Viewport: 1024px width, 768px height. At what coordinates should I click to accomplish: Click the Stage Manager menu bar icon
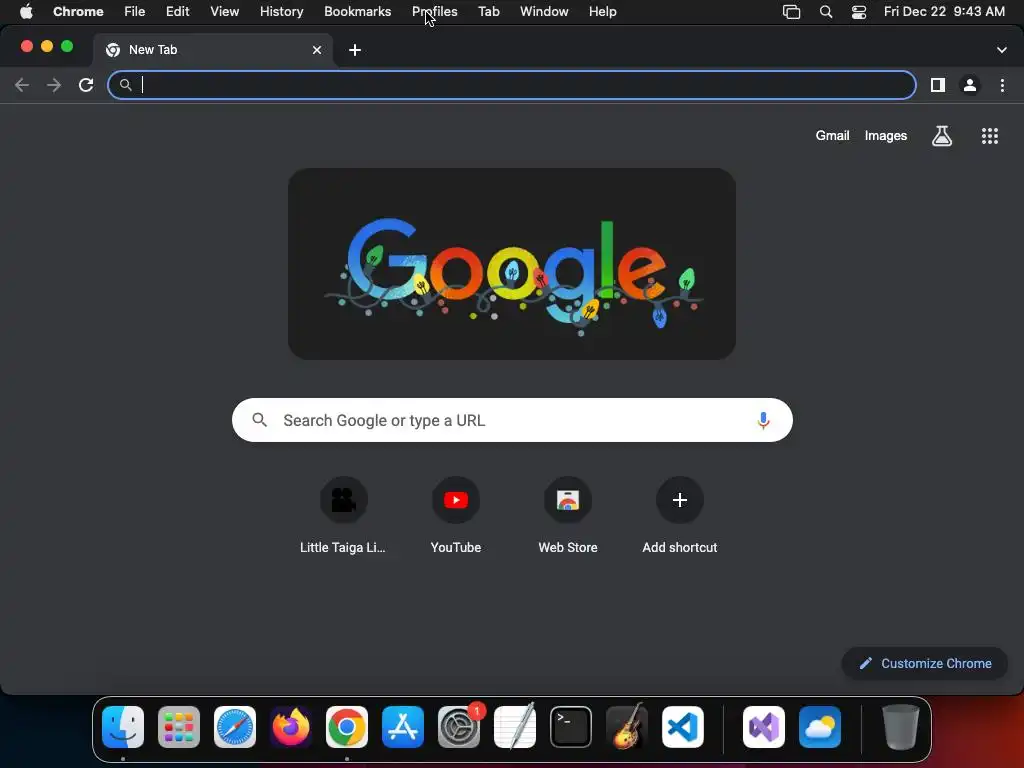(792, 12)
